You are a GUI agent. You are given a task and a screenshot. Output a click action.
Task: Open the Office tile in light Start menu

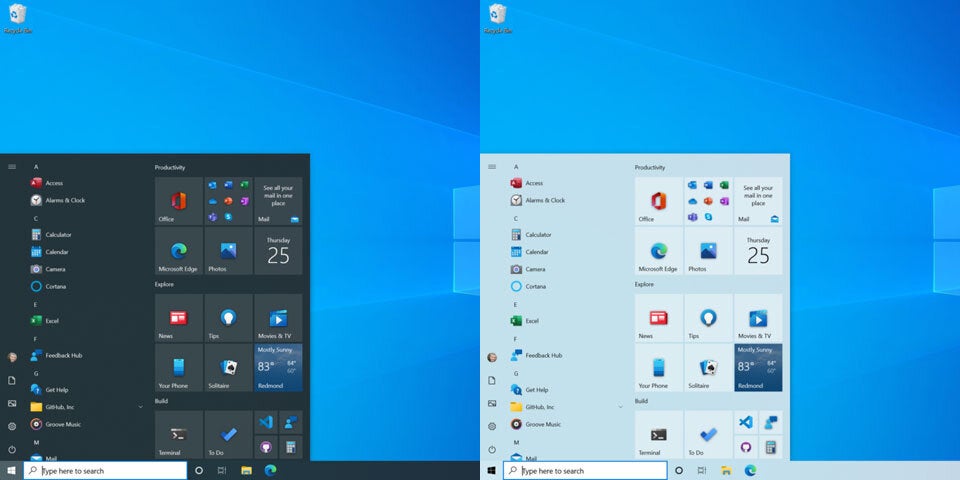pos(659,201)
